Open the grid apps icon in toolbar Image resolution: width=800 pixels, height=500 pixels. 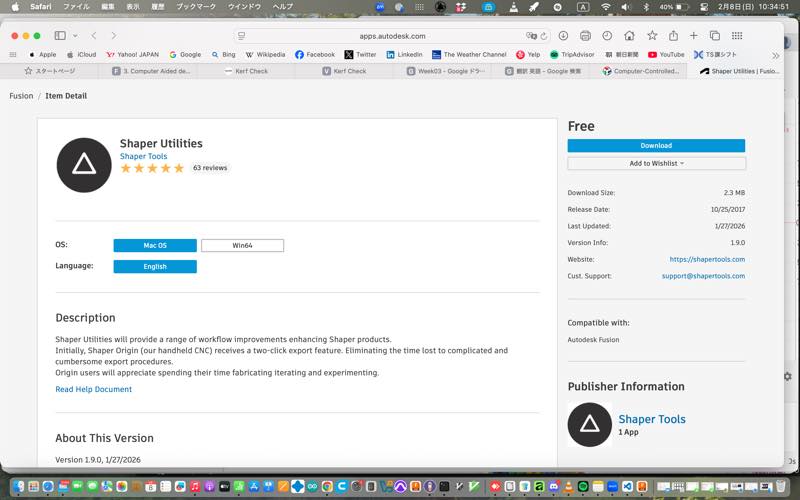pos(737,36)
